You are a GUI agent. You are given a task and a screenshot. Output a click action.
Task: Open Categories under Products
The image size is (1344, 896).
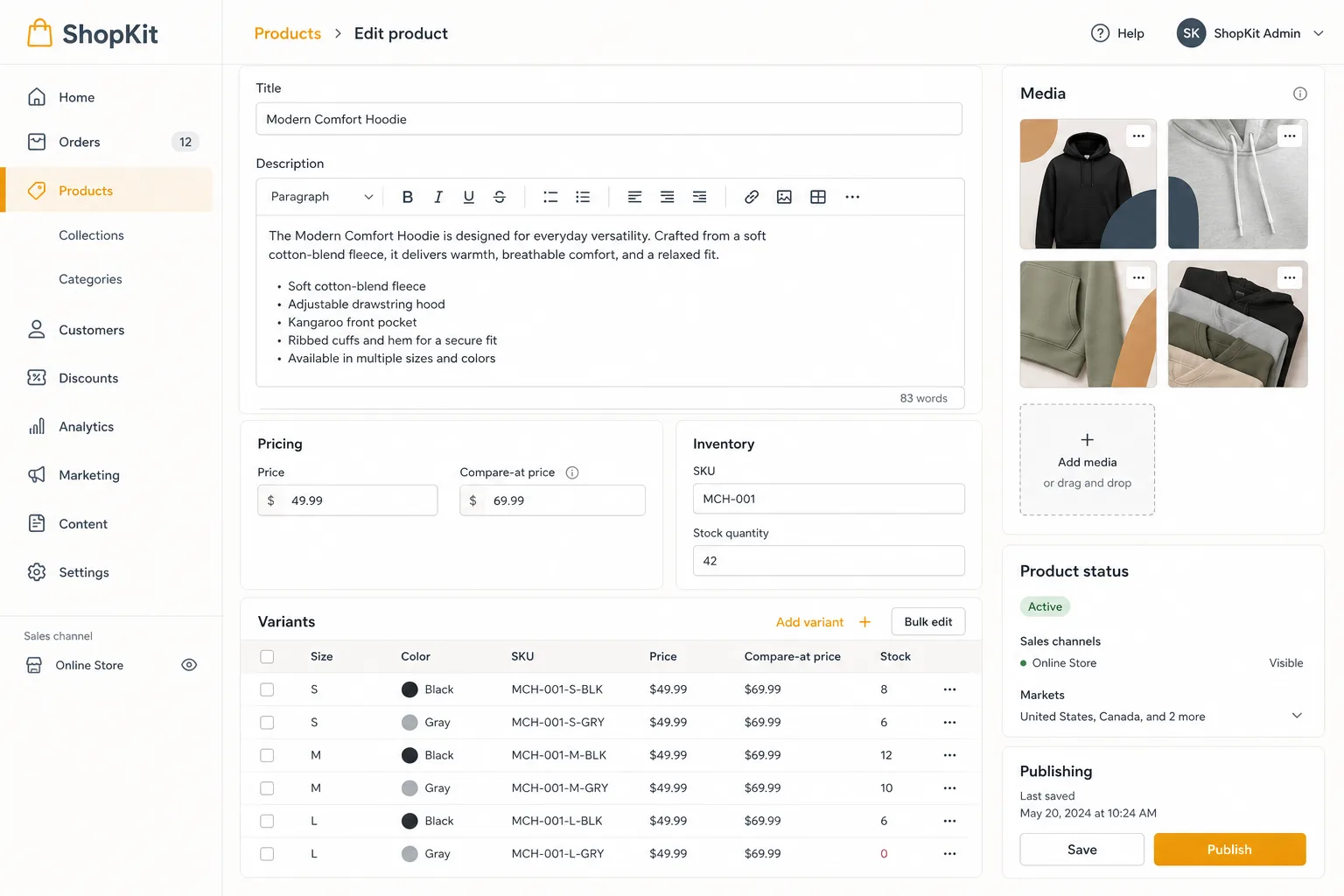[x=90, y=279]
